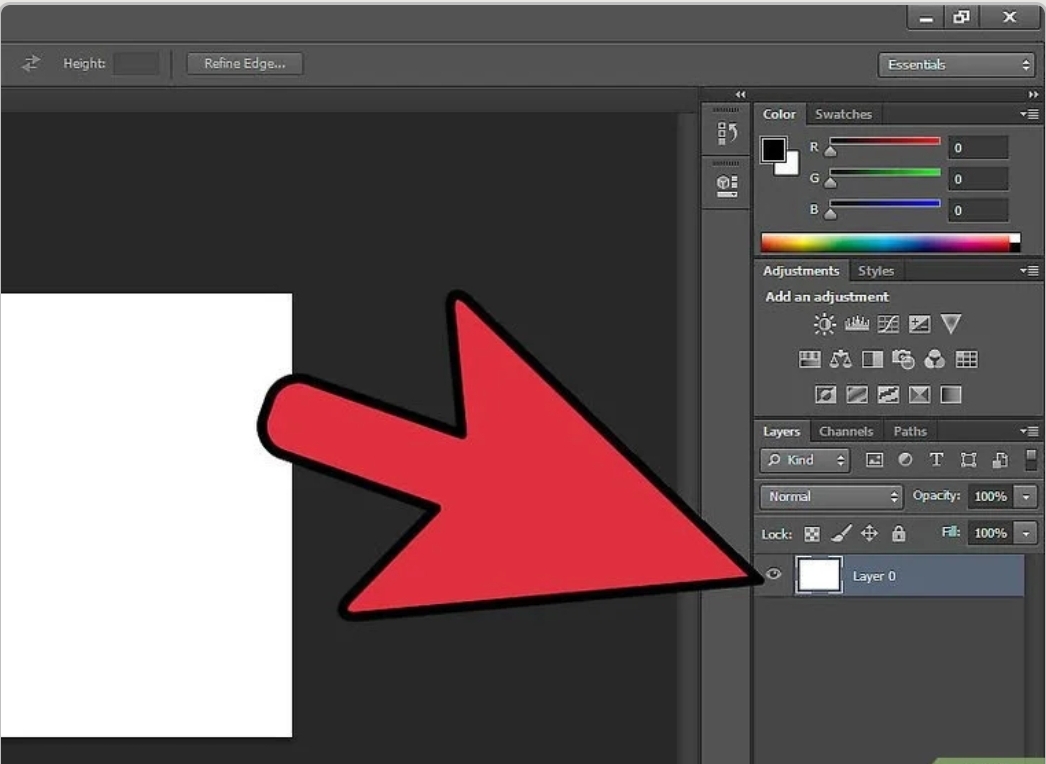
Task: Add a Black & White adjustment
Action: 872,360
